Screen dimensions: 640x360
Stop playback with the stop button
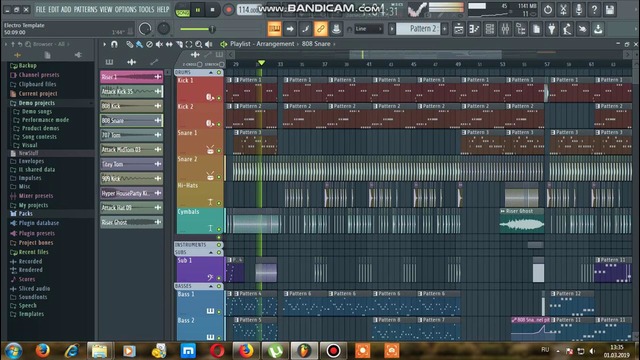tap(212, 9)
